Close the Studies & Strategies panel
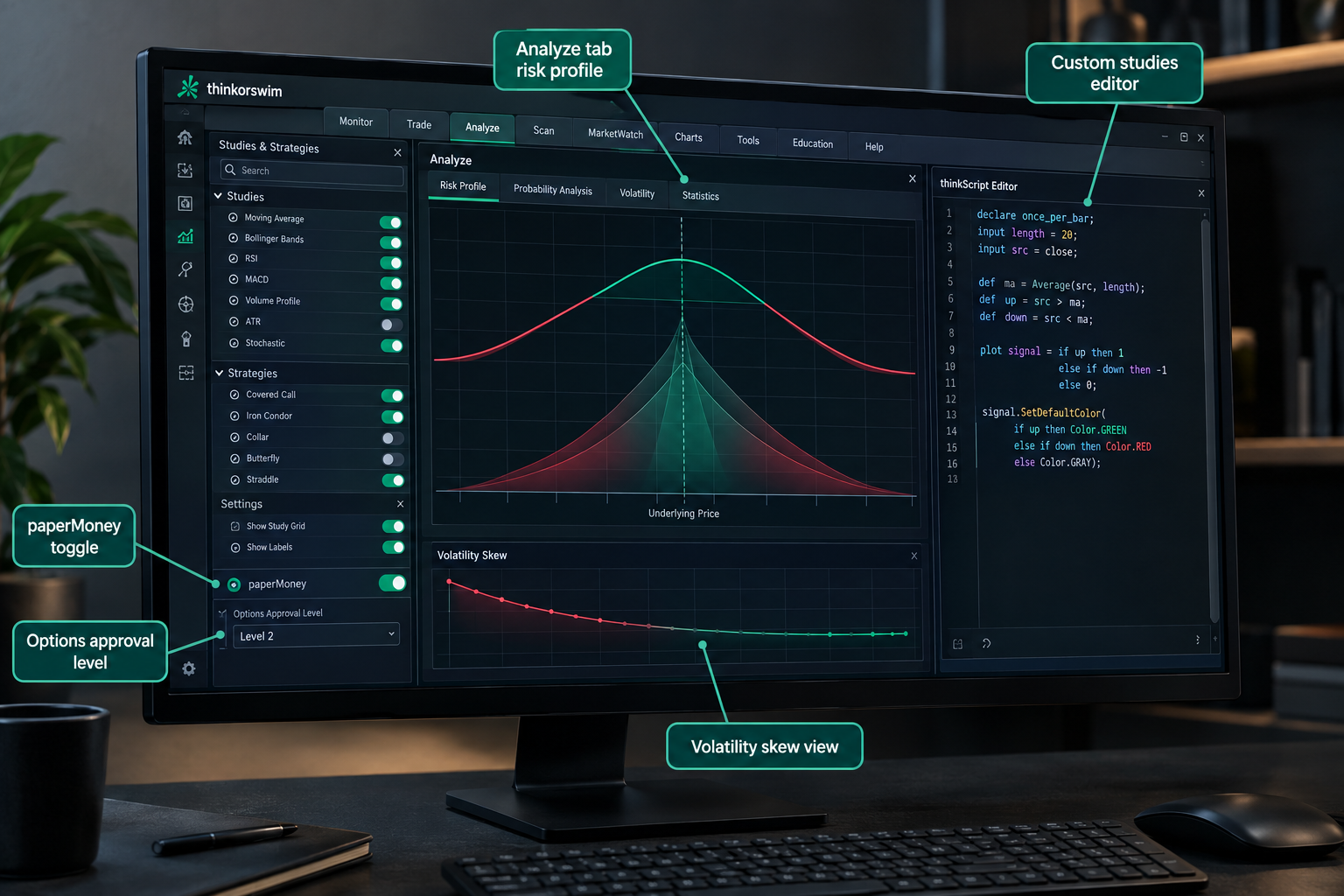Screen dimensions: 1344x896 [x=397, y=152]
